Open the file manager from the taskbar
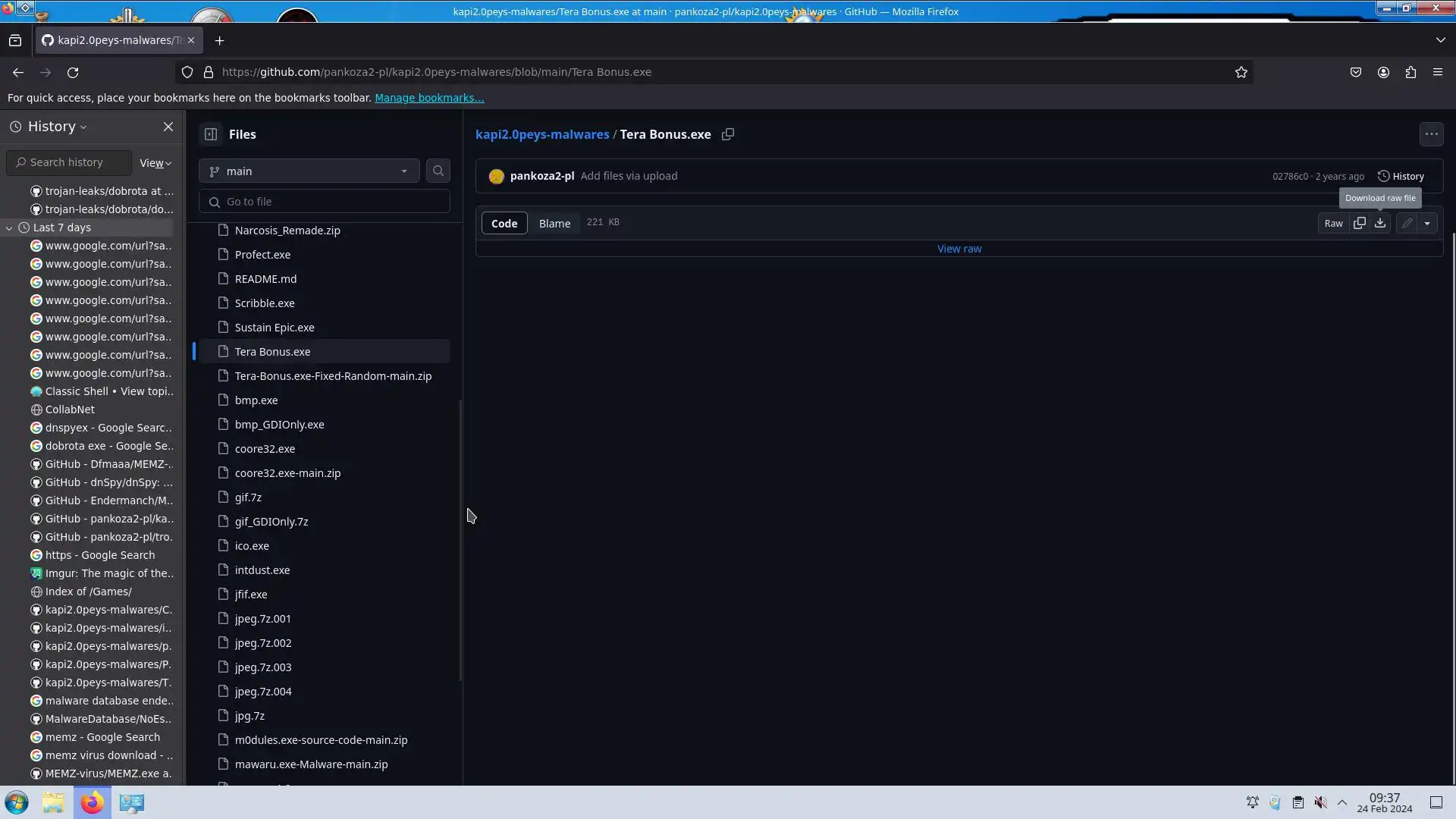Image resolution: width=1456 pixels, height=819 pixels. click(53, 802)
